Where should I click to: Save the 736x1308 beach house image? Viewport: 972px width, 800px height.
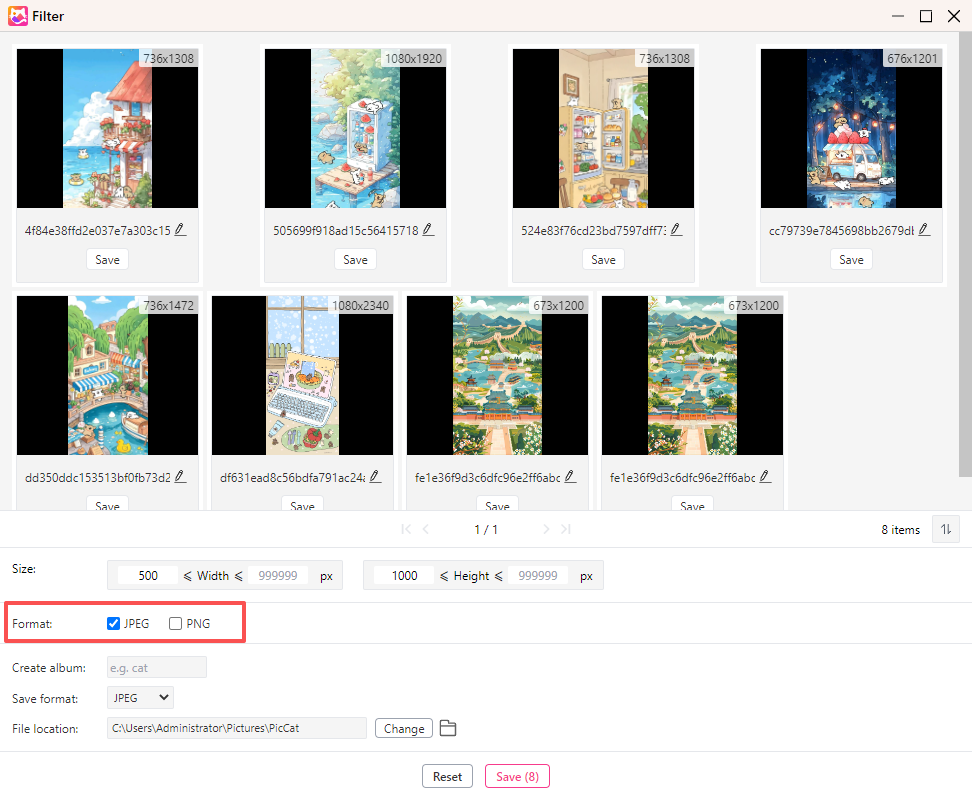click(107, 260)
